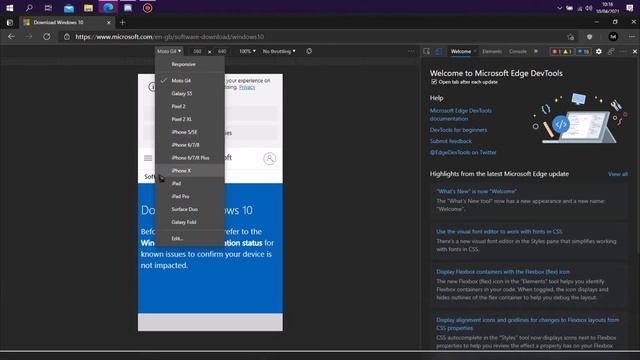The image size is (640, 360).
Task: Open the browser profile avatar
Action: point(613,37)
